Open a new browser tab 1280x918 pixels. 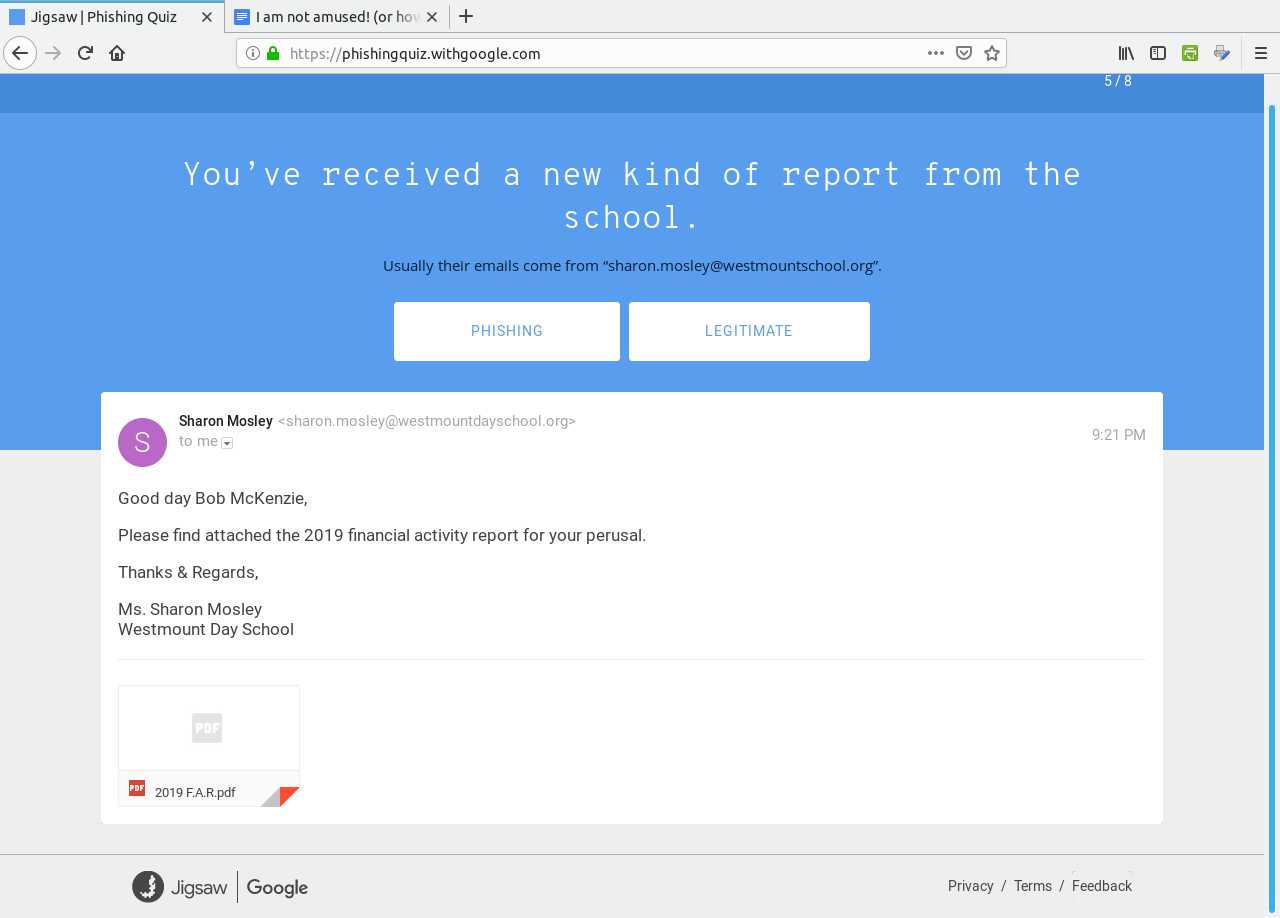[466, 16]
